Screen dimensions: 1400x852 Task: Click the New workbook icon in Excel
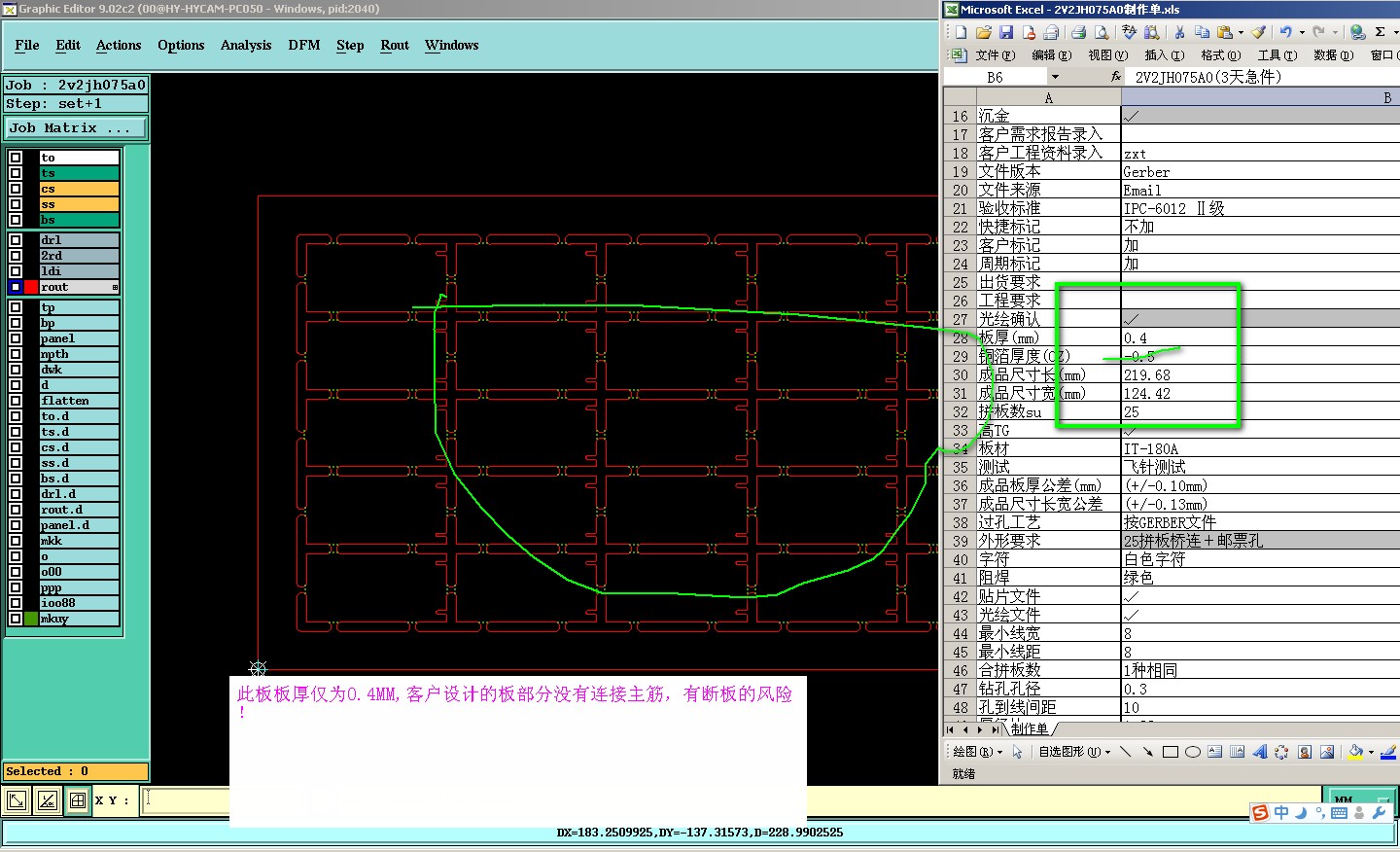[x=962, y=32]
